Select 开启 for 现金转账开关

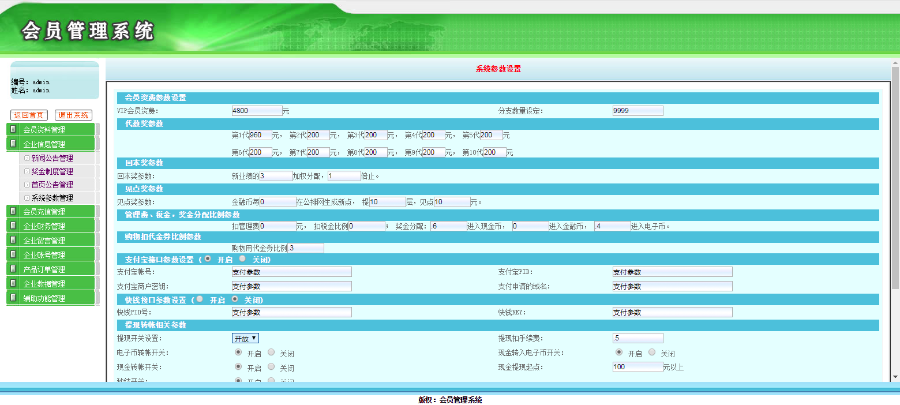point(238,366)
